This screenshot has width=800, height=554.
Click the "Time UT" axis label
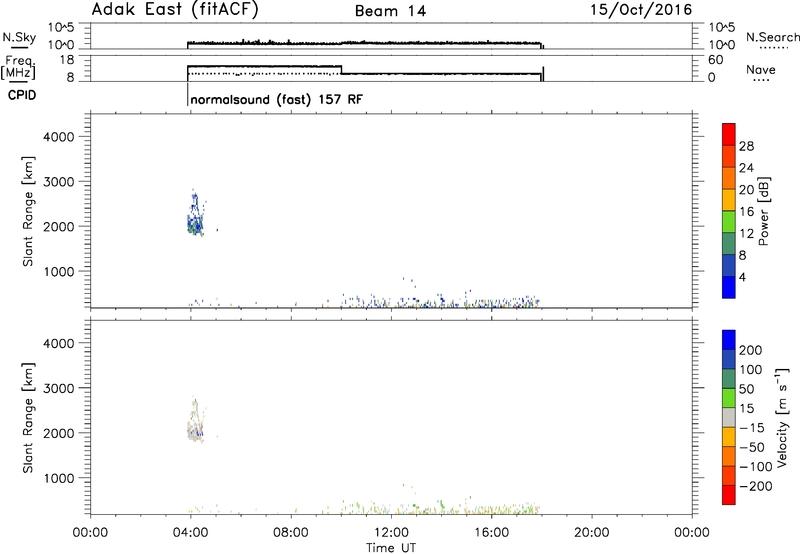[391, 548]
